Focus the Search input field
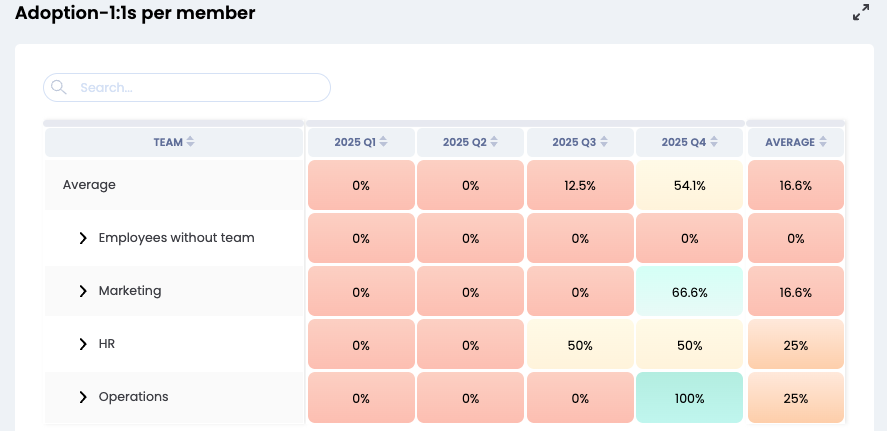The image size is (887, 431). click(x=200, y=87)
